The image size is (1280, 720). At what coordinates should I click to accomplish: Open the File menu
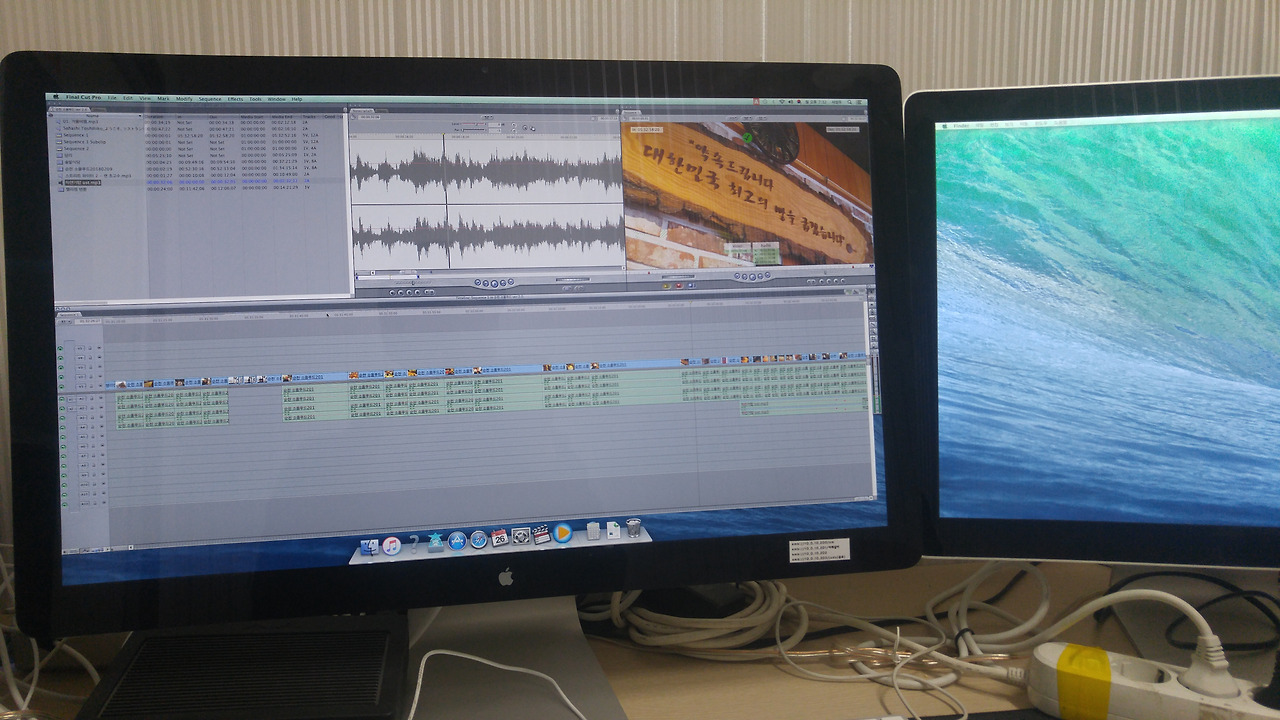coord(113,98)
